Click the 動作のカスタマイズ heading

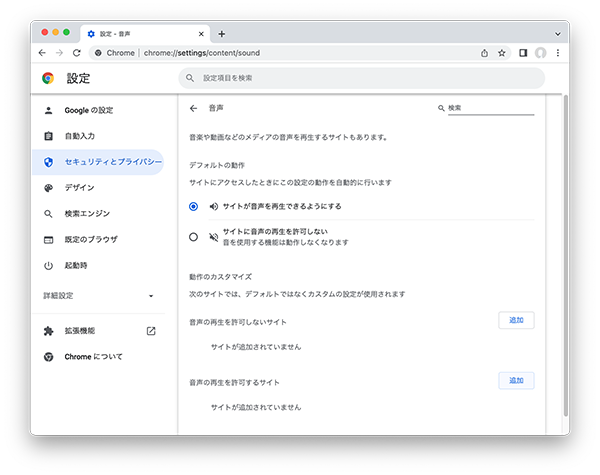[x=220, y=277]
